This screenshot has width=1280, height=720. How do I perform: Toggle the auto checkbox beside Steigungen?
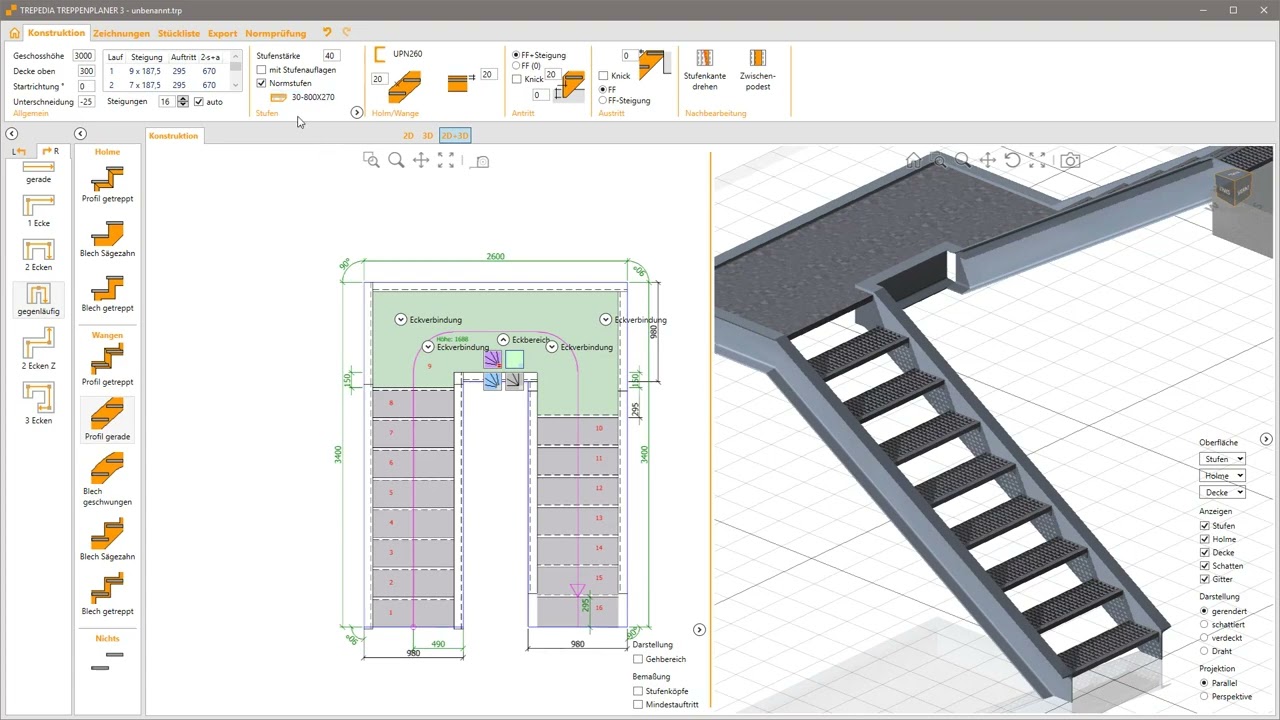coord(199,102)
